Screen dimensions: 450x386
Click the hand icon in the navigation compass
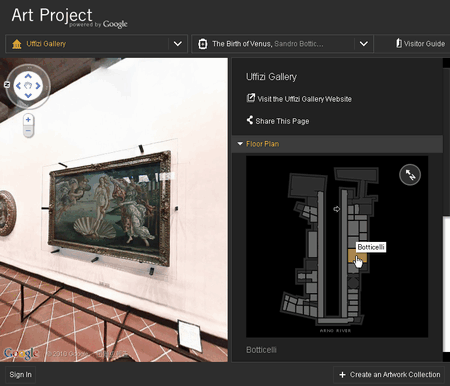pyautogui.click(x=28, y=86)
